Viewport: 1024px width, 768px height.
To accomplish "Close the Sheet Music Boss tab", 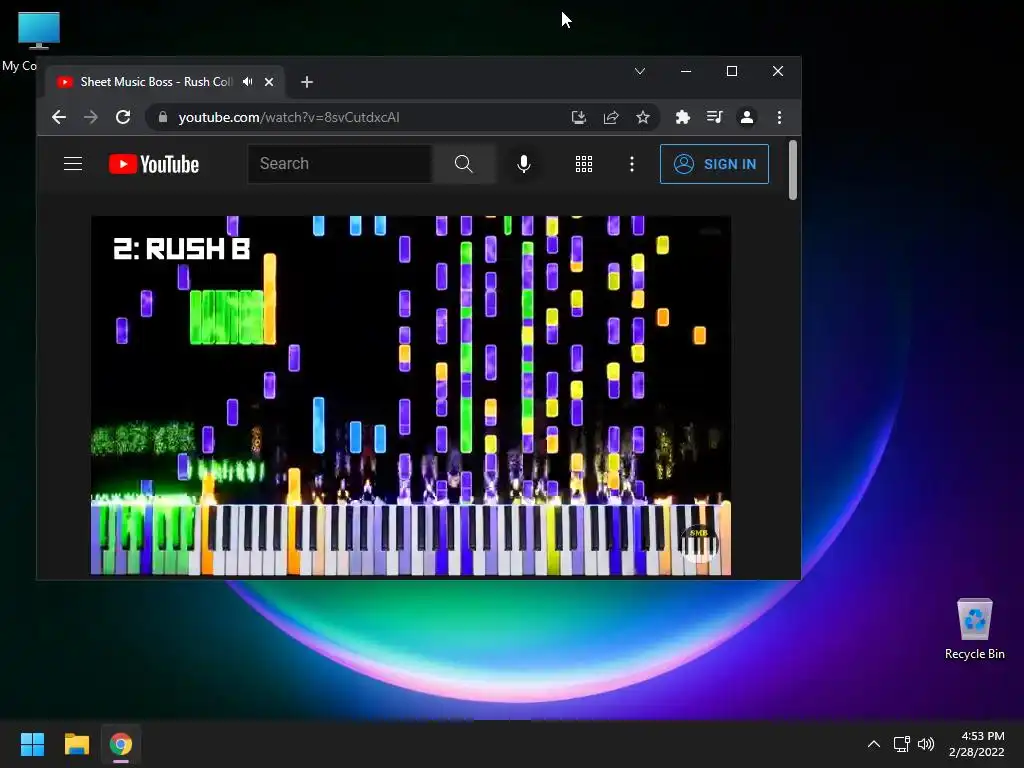I will pos(269,82).
